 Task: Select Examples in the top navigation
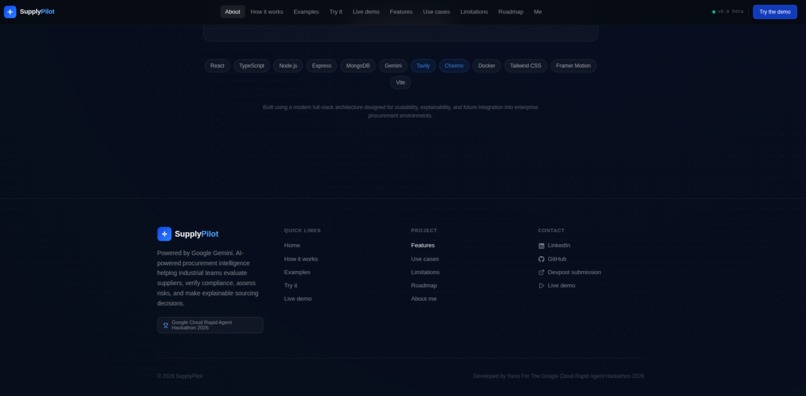306,12
